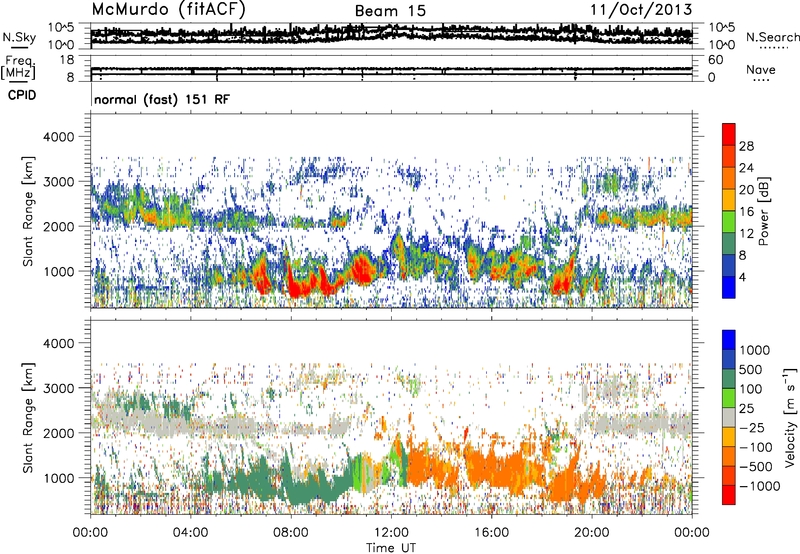Click the 'Time UT' axis label
The image size is (800, 554).
pyautogui.click(x=391, y=547)
